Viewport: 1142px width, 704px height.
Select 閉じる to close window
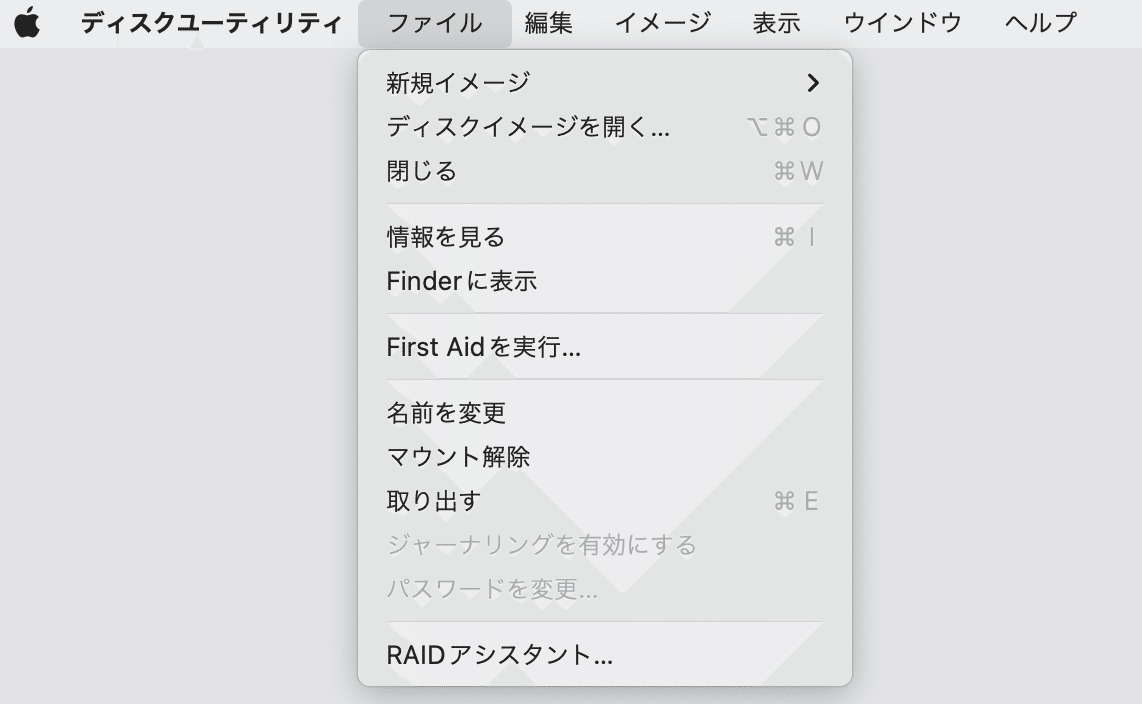point(422,171)
